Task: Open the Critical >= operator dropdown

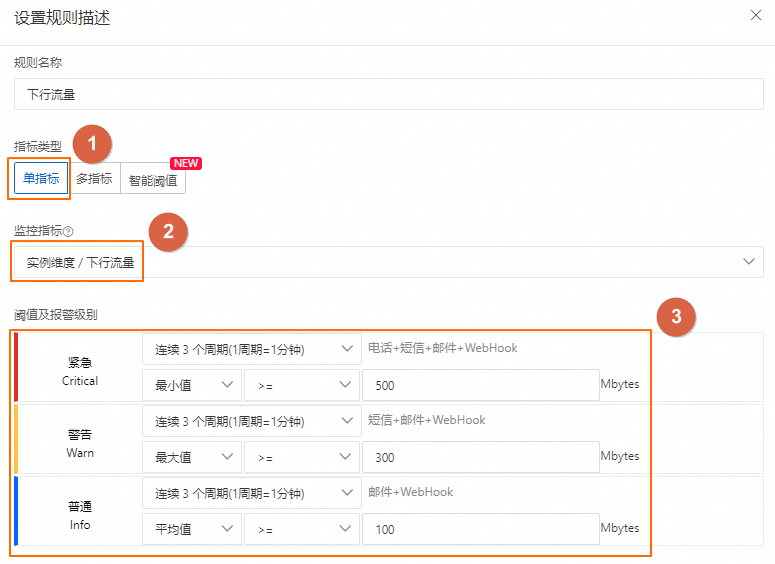Action: click(x=301, y=385)
